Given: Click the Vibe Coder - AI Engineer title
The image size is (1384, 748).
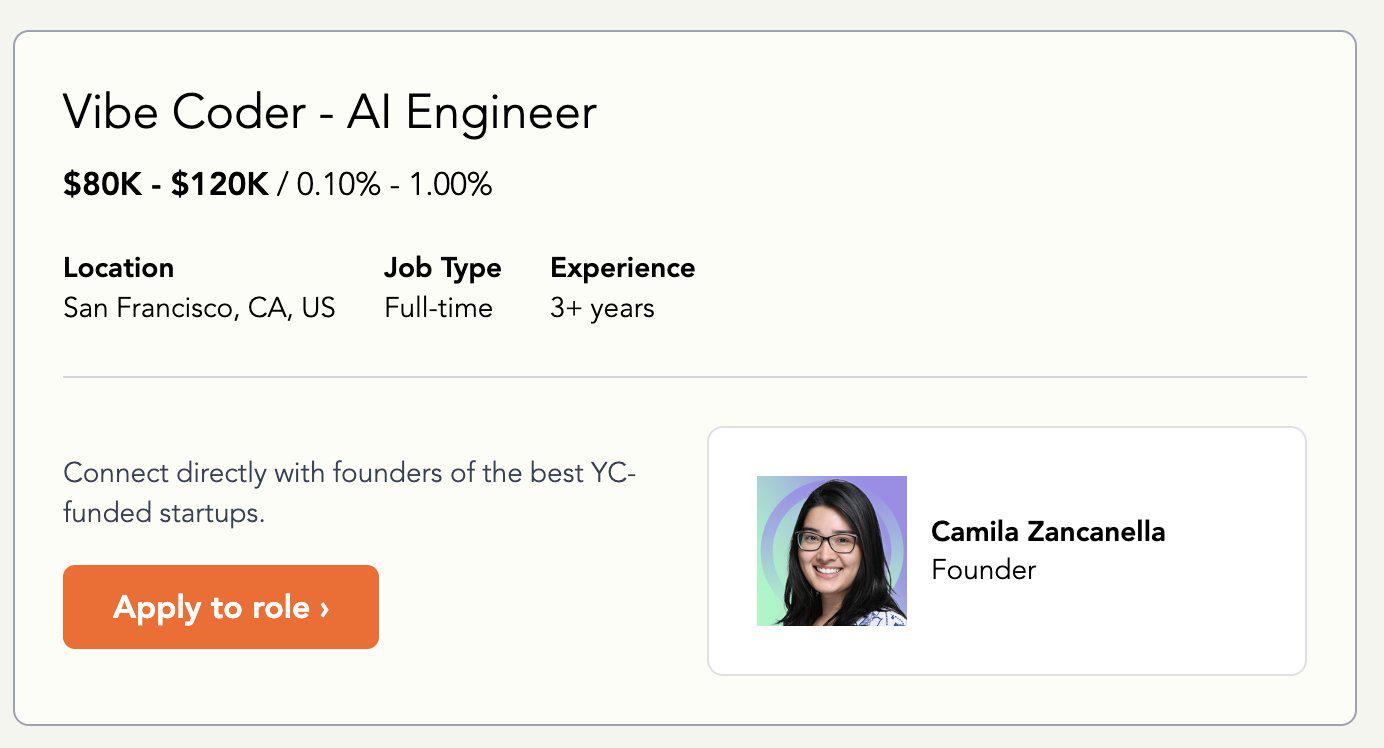Looking at the screenshot, I should click(x=329, y=112).
